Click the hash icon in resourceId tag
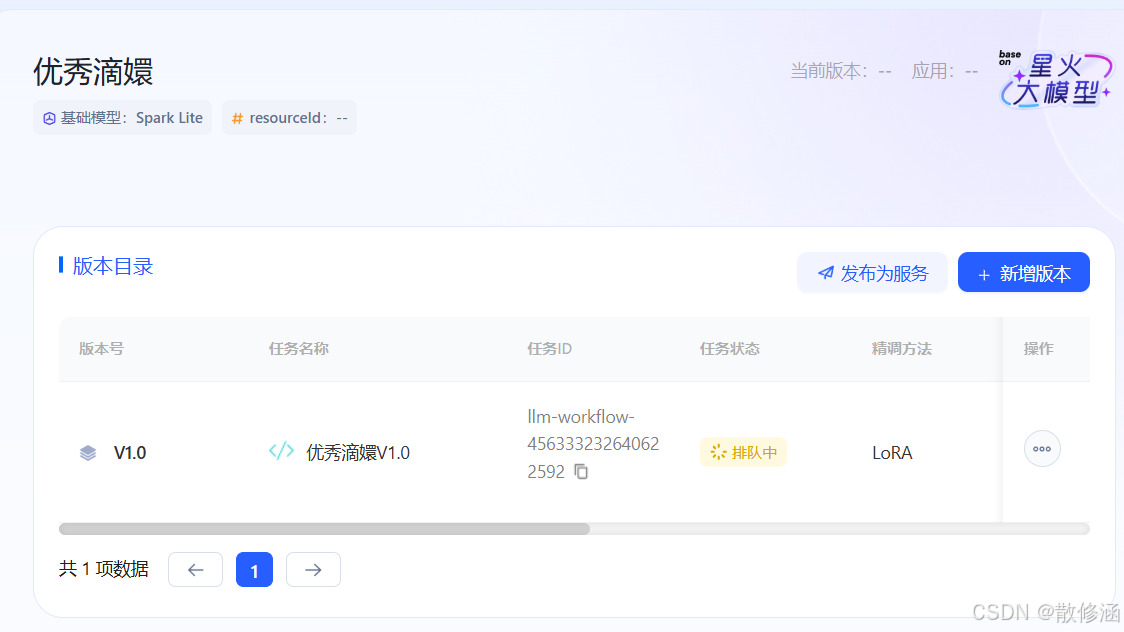1124x632 pixels. (237, 118)
